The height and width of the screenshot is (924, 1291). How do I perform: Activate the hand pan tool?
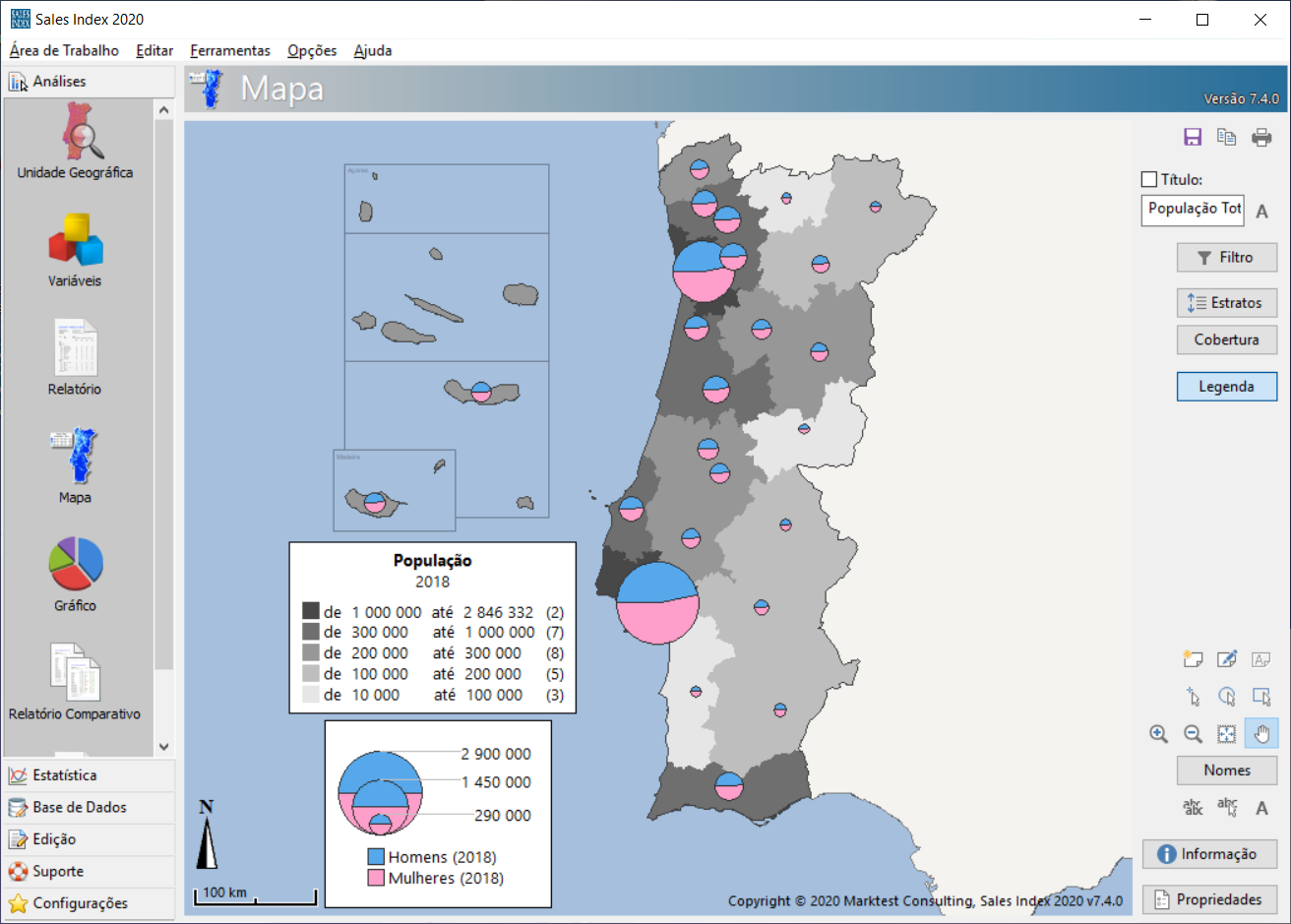click(x=1261, y=734)
